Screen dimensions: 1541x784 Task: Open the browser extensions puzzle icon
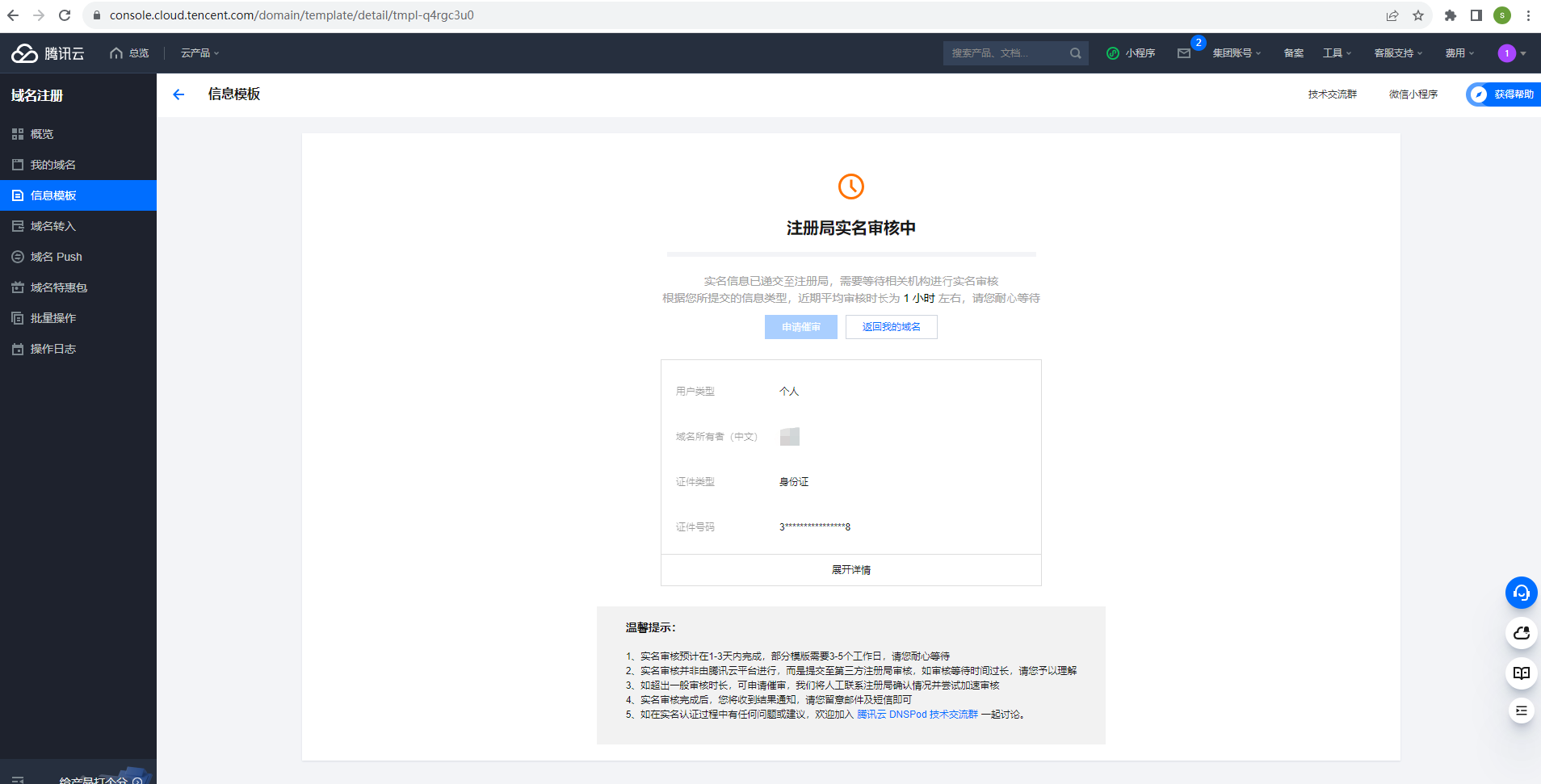point(1451,15)
